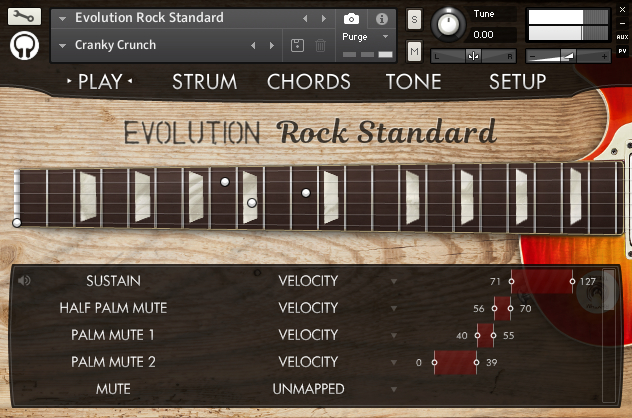The image size is (632, 418).
Task: Click the camera snapshot icon
Action: click(351, 19)
